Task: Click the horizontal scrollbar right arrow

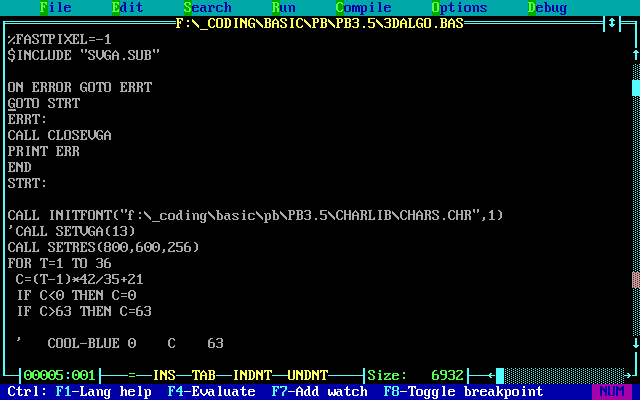Action: click(628, 375)
